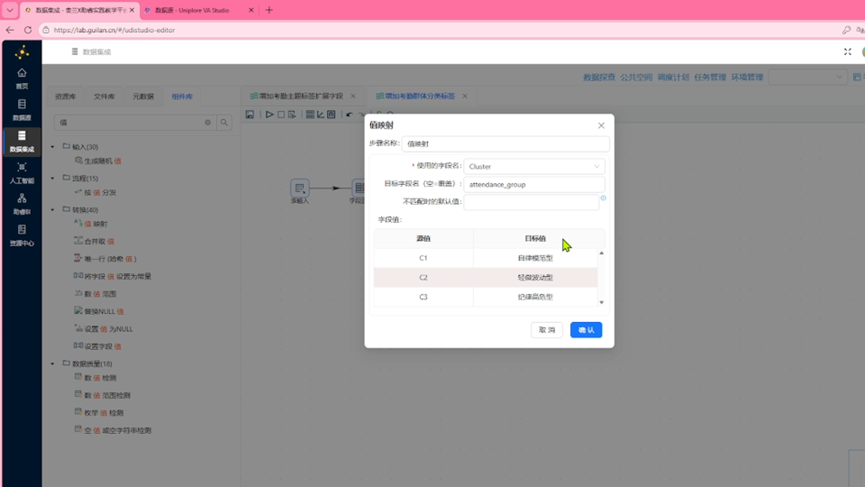Select 数值检测 component
The image size is (865, 487).
95,378
